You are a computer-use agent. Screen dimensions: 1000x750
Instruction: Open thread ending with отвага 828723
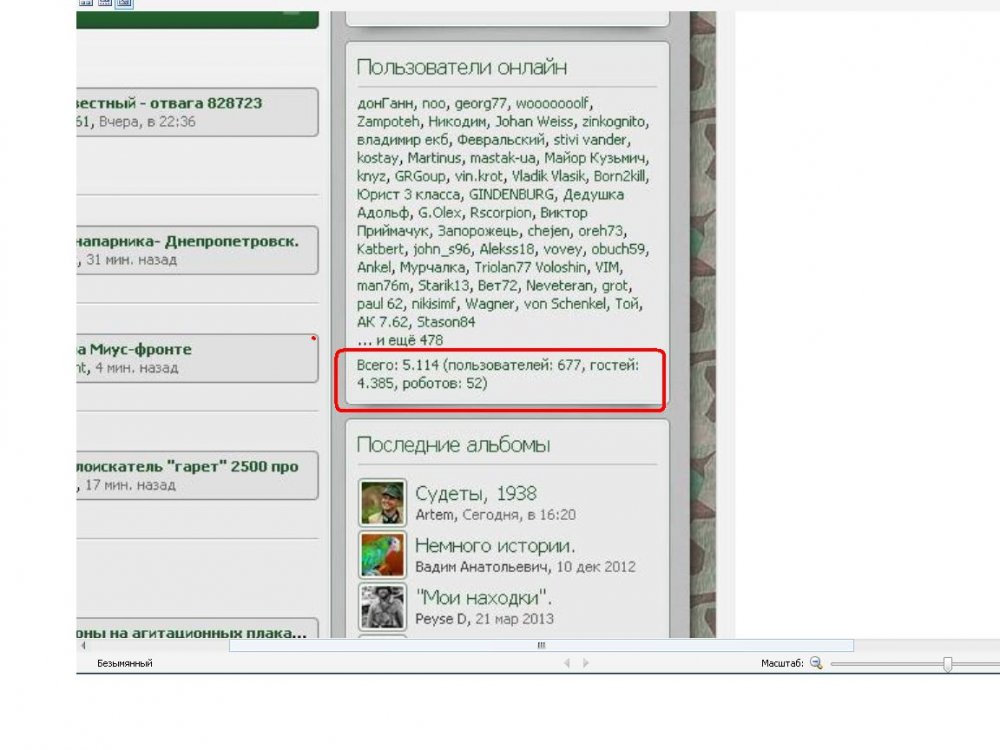point(169,103)
